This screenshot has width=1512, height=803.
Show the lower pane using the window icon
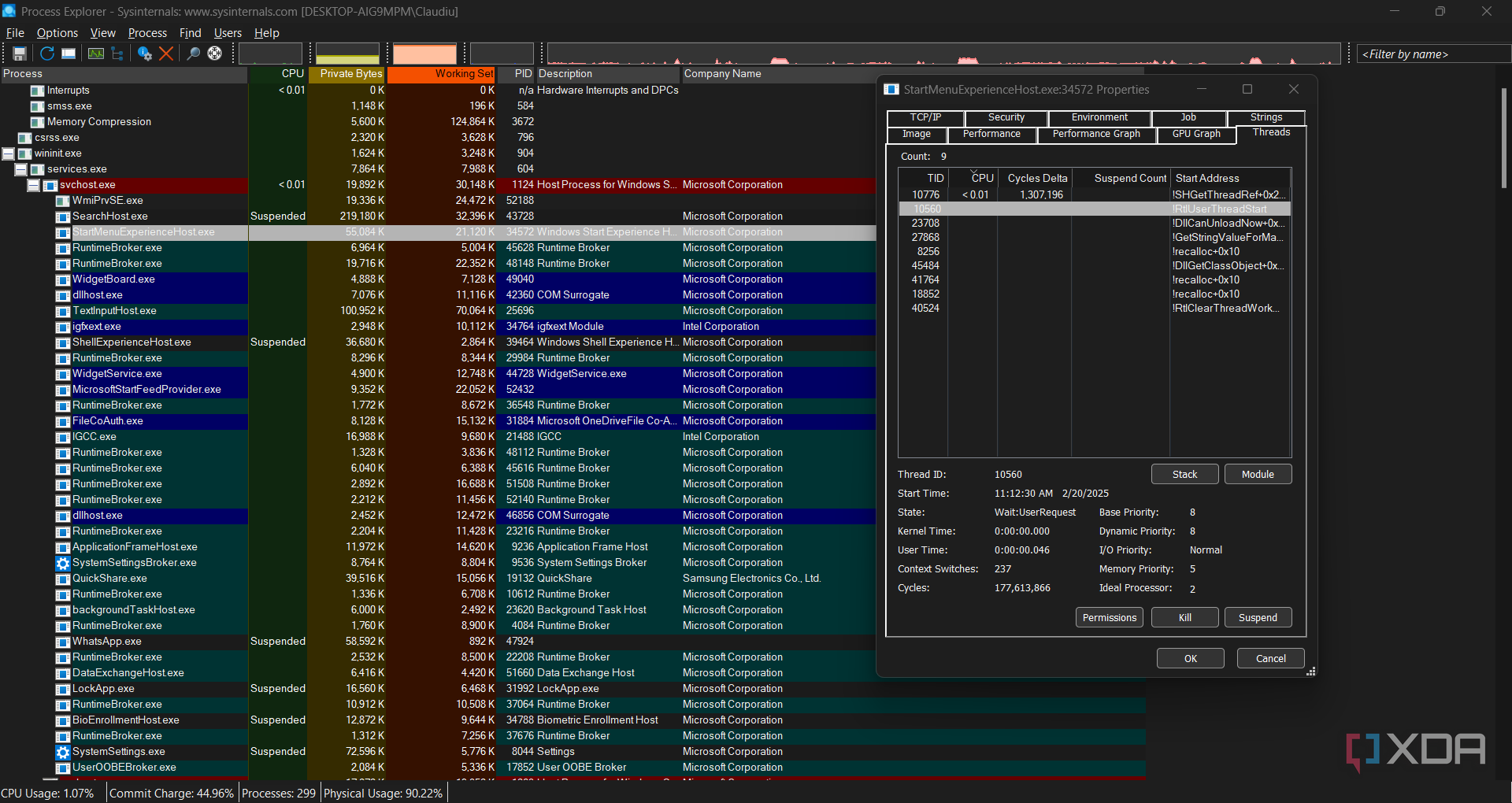(x=69, y=53)
